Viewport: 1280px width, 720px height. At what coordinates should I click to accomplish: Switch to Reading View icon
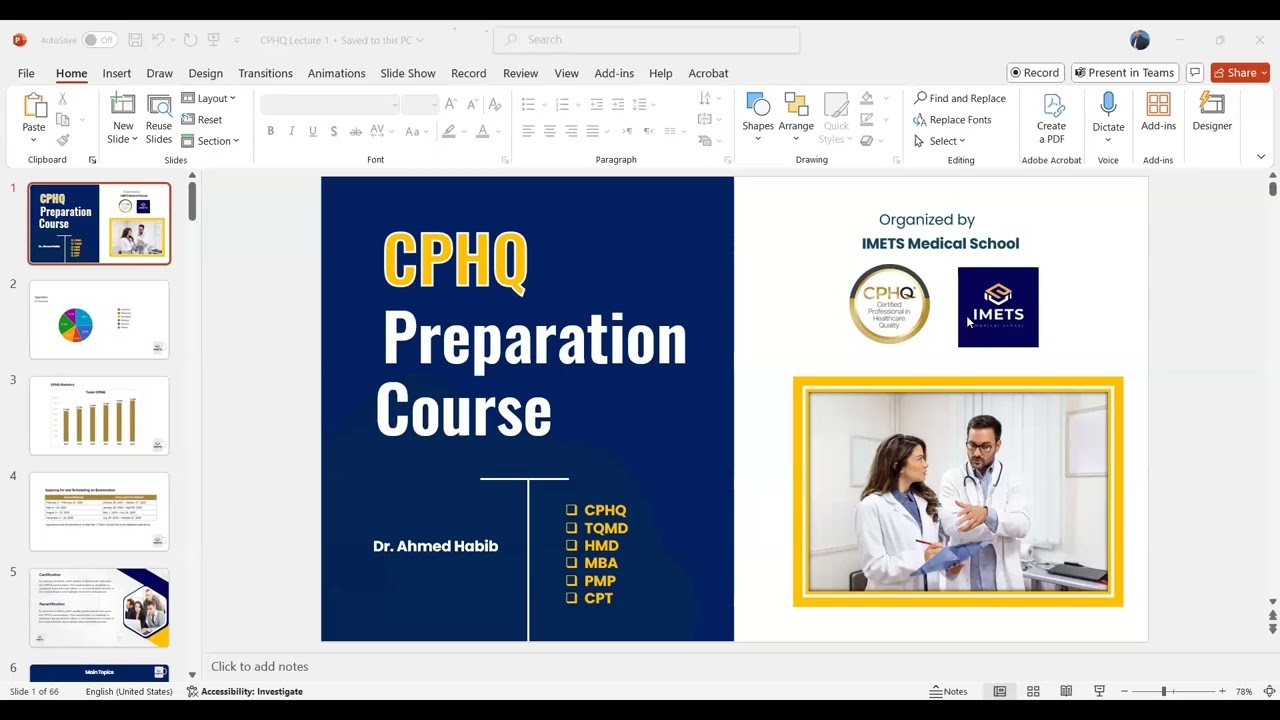pyautogui.click(x=1066, y=691)
